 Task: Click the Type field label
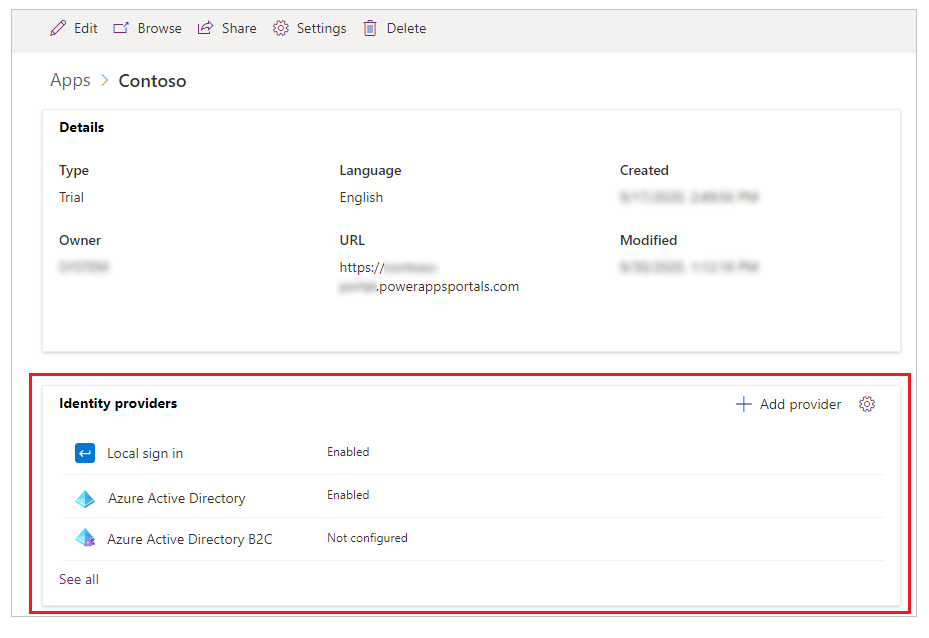click(74, 171)
